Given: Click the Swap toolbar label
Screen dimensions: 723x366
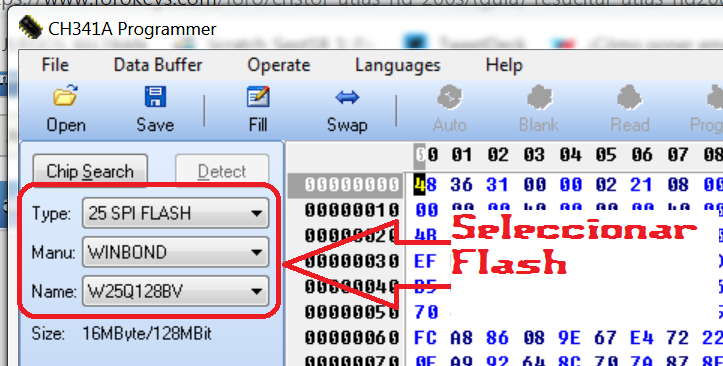Looking at the screenshot, I should click(x=347, y=125).
